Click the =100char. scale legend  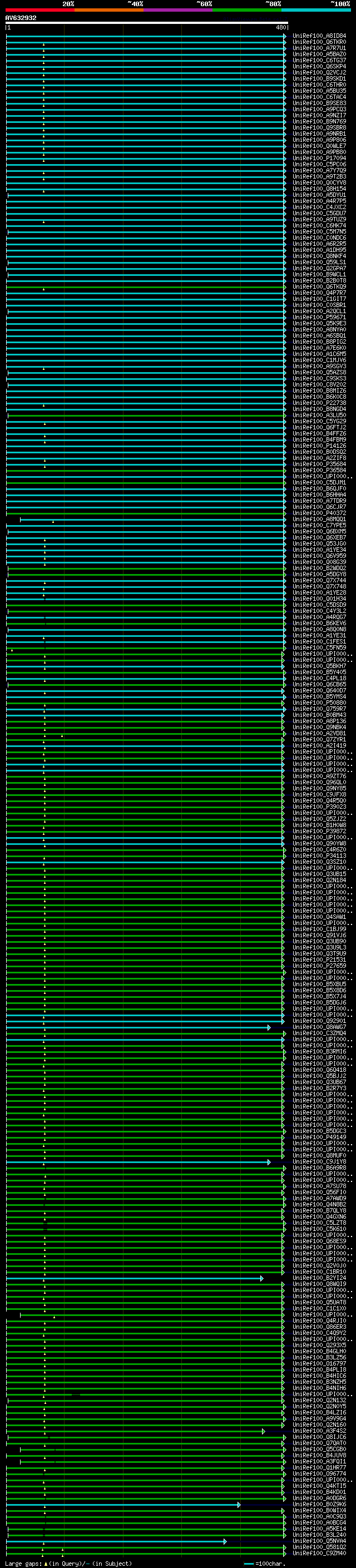(264, 1563)
